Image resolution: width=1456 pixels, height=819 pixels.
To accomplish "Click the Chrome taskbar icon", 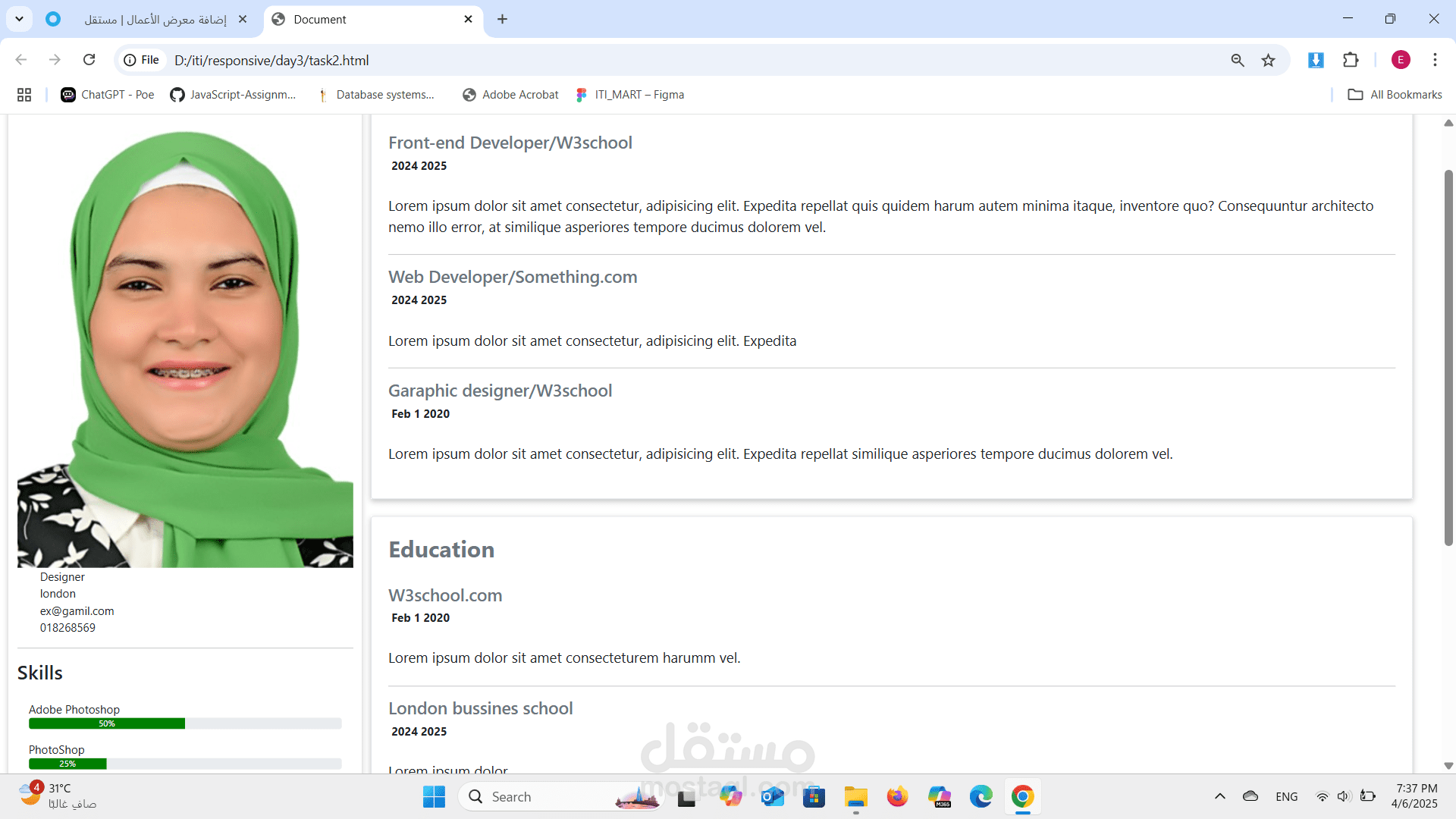I will [x=1022, y=797].
